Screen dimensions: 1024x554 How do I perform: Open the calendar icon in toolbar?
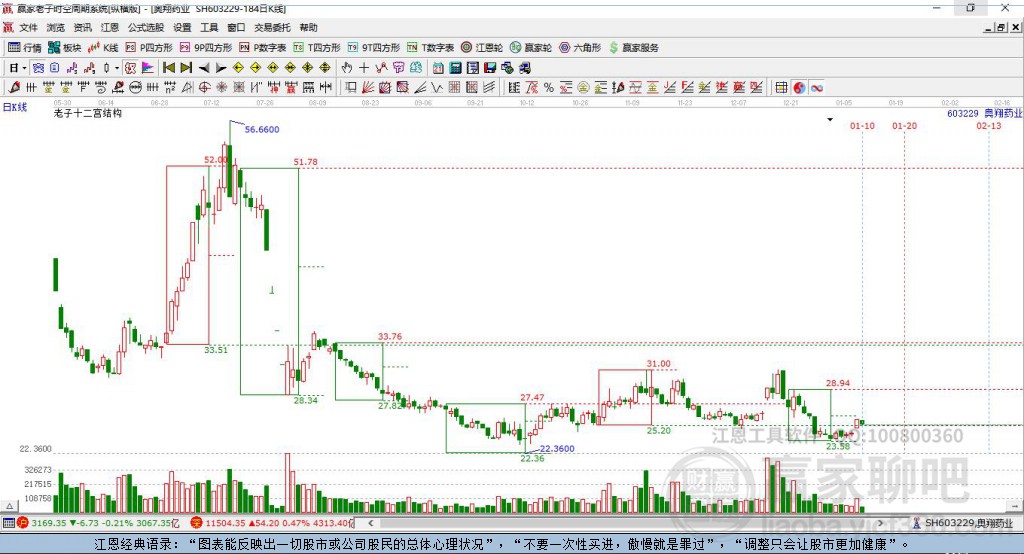[x=438, y=68]
